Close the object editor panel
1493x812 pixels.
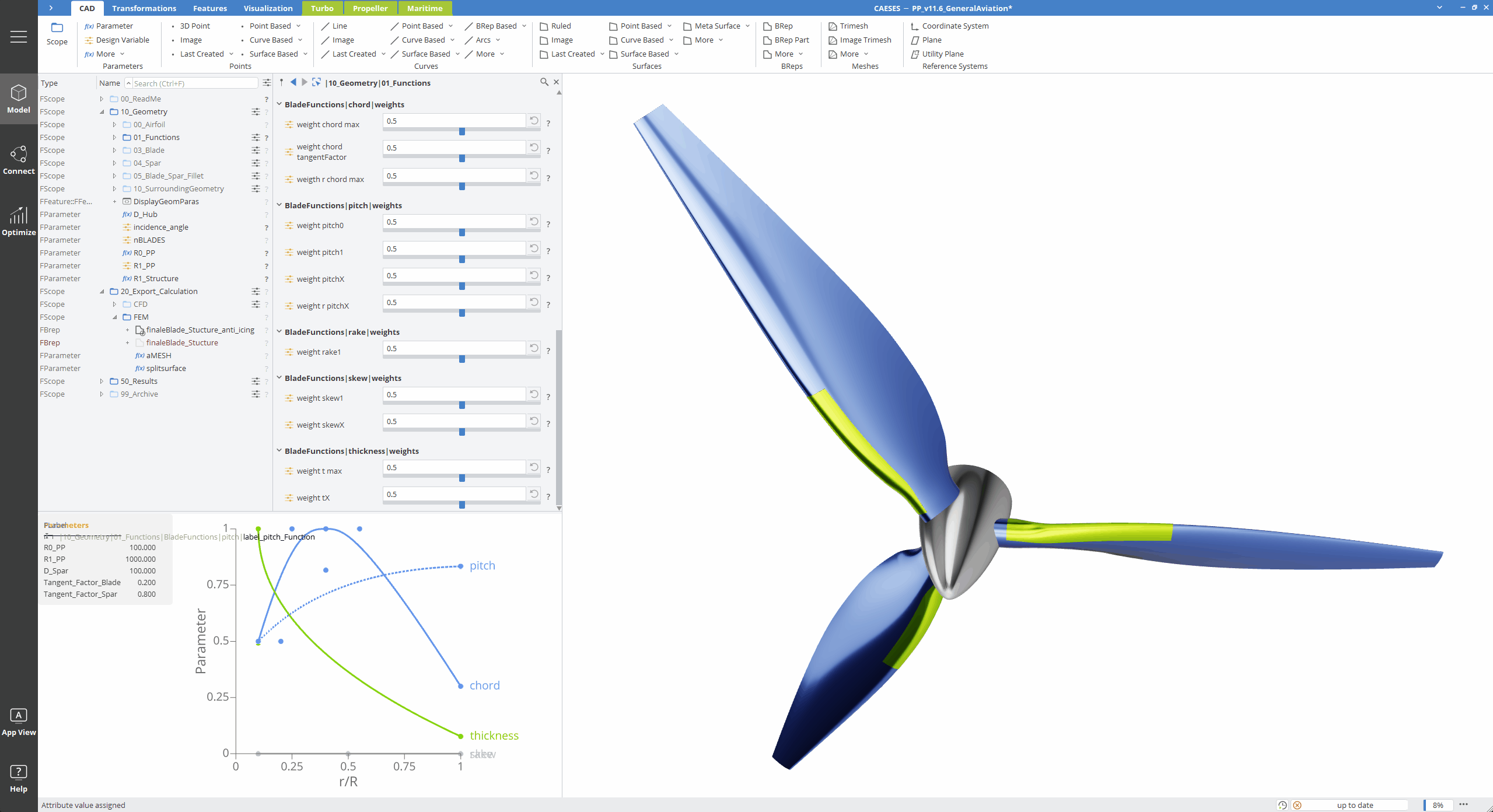556,82
